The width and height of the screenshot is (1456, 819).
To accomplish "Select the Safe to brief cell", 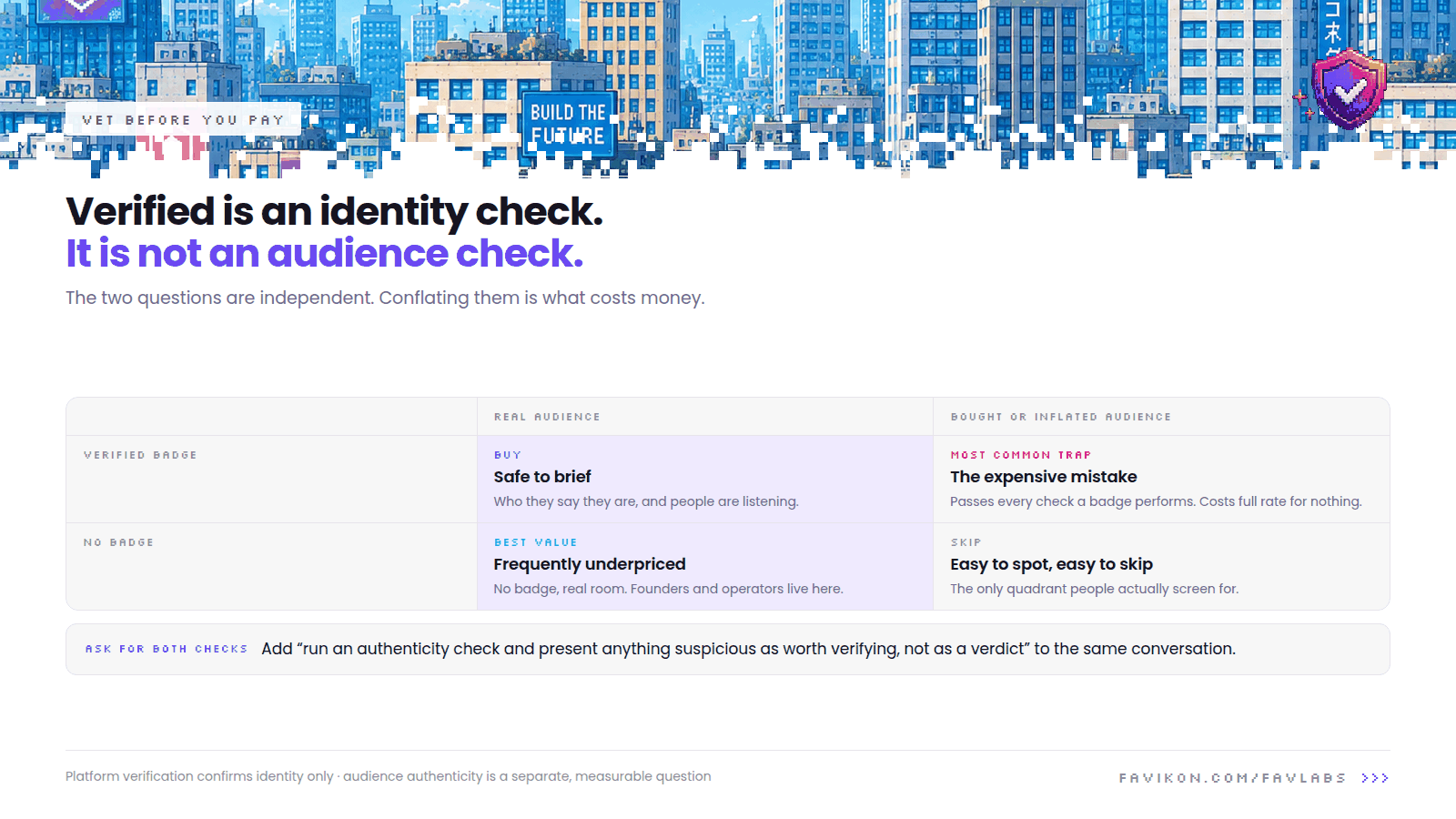I will [705, 480].
